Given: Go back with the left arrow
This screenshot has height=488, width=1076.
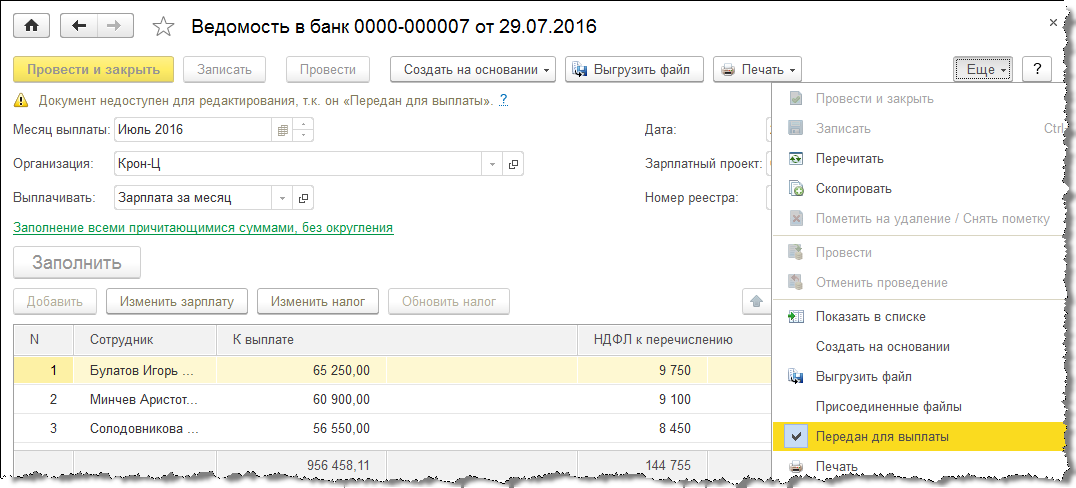Looking at the screenshot, I should tap(79, 26).
